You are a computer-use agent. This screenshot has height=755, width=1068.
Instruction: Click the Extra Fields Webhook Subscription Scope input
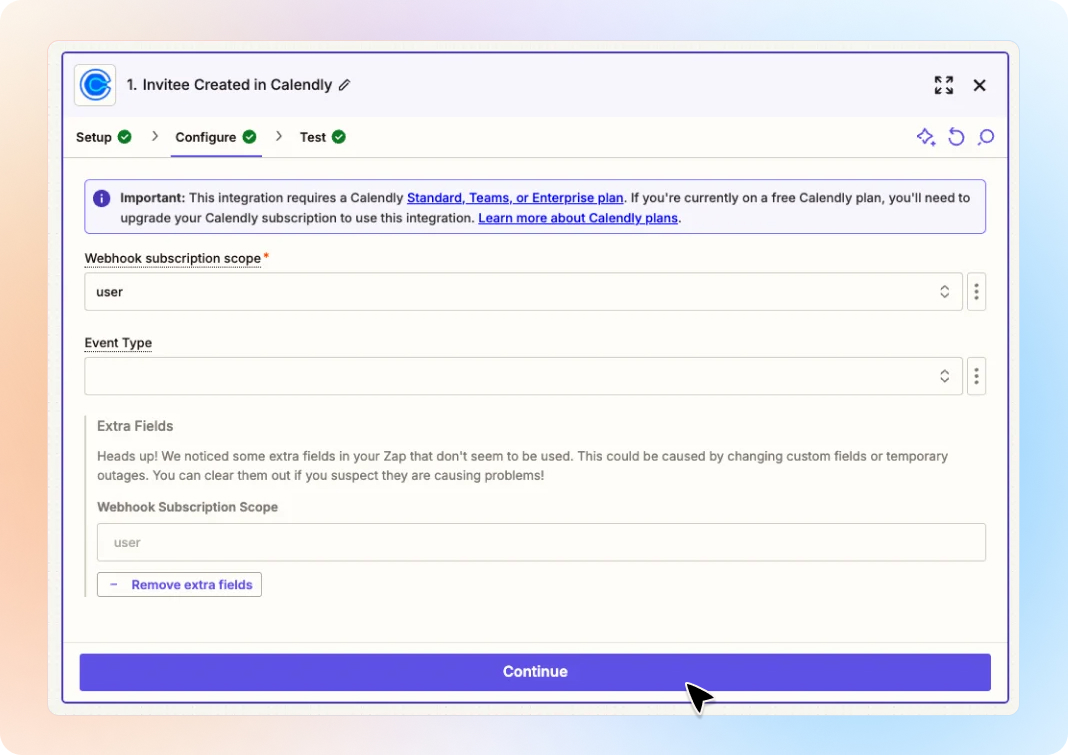coord(541,542)
